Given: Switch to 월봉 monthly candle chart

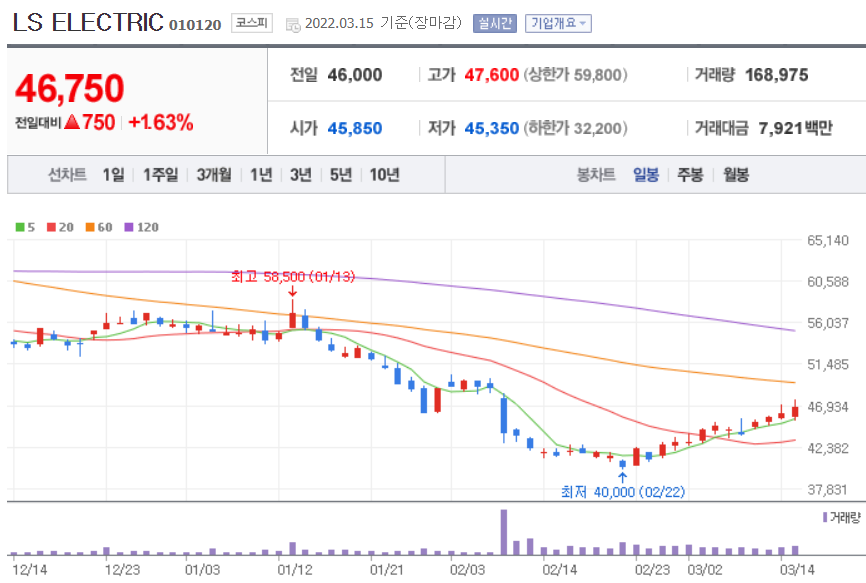Looking at the screenshot, I should 736,175.
